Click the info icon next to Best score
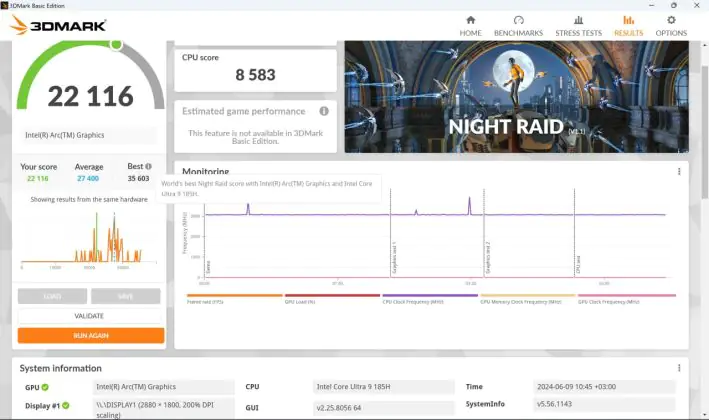 [x=148, y=166]
